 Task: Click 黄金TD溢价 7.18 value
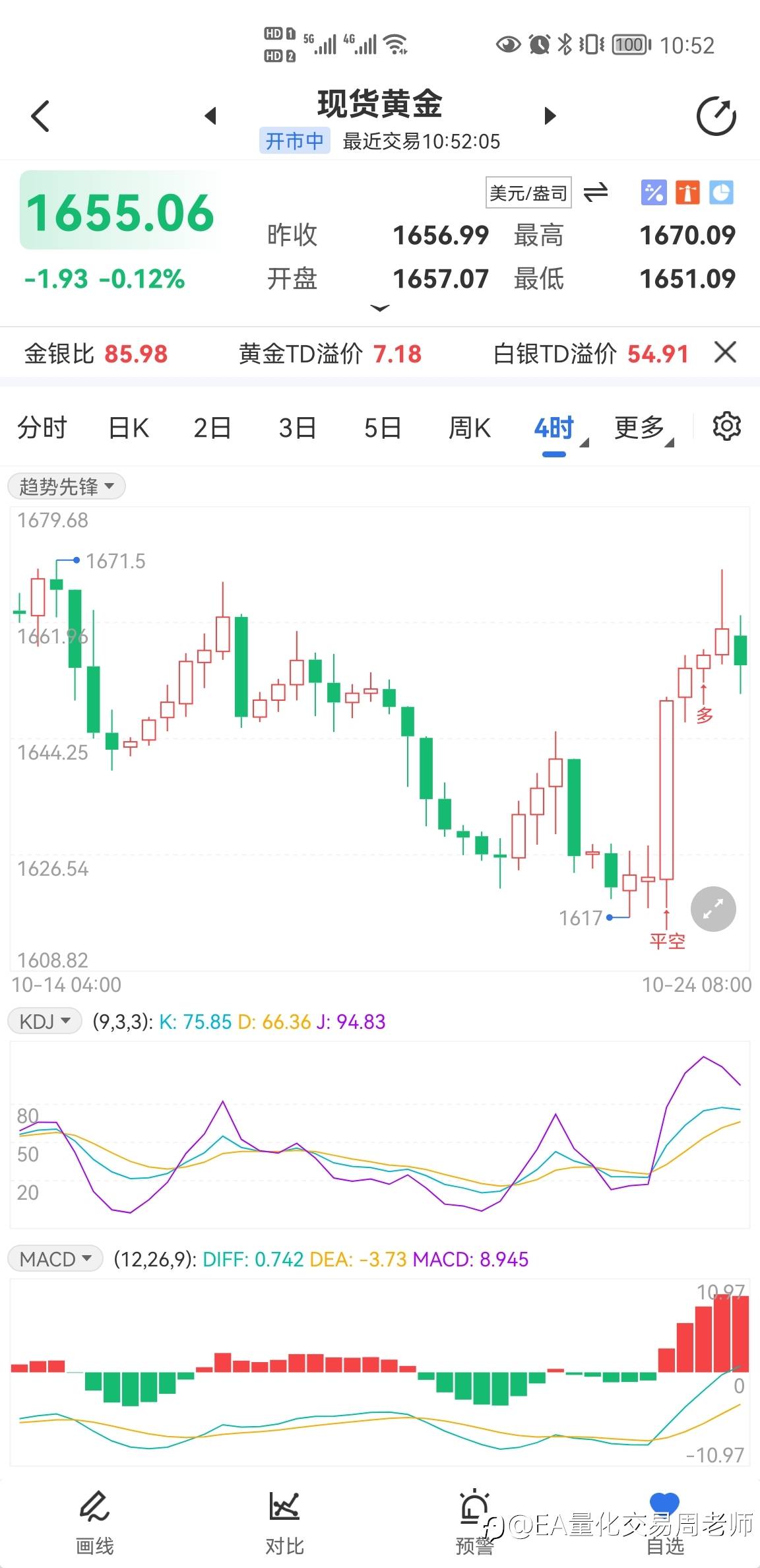[x=397, y=354]
